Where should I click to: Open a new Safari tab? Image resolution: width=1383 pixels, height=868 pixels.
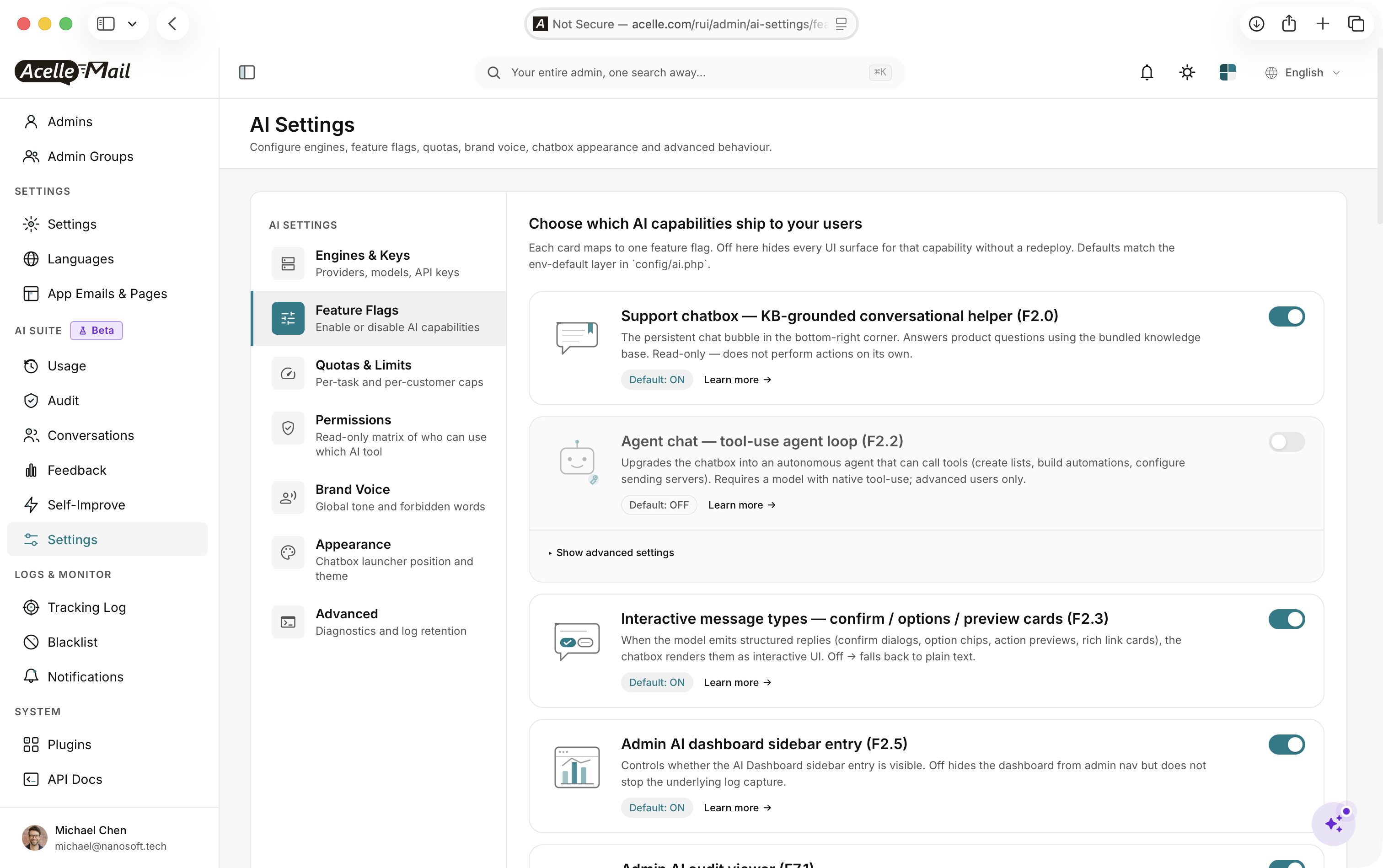pos(1323,23)
